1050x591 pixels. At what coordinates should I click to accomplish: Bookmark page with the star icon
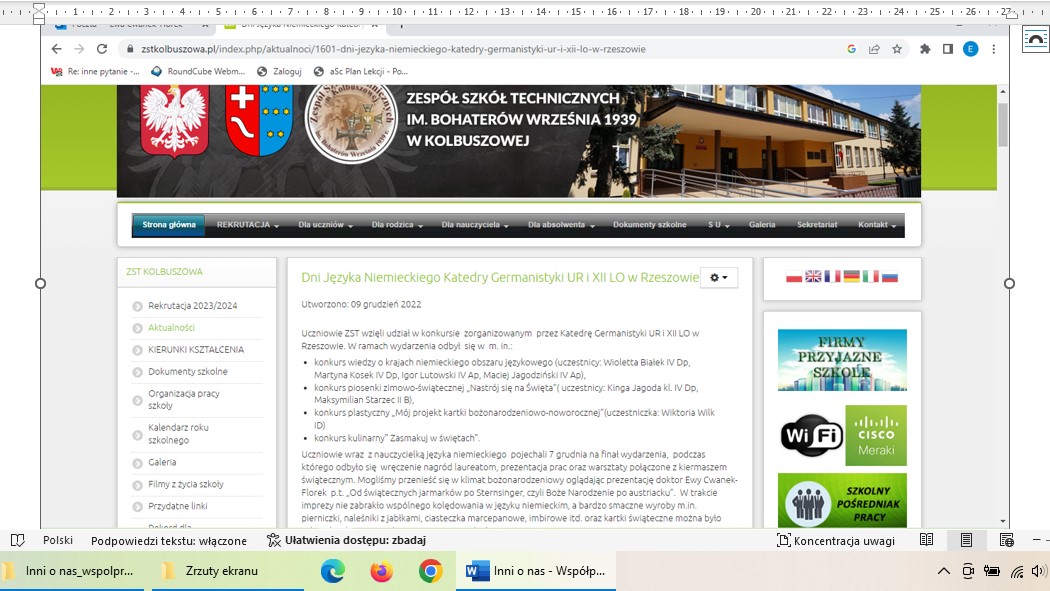coord(897,49)
